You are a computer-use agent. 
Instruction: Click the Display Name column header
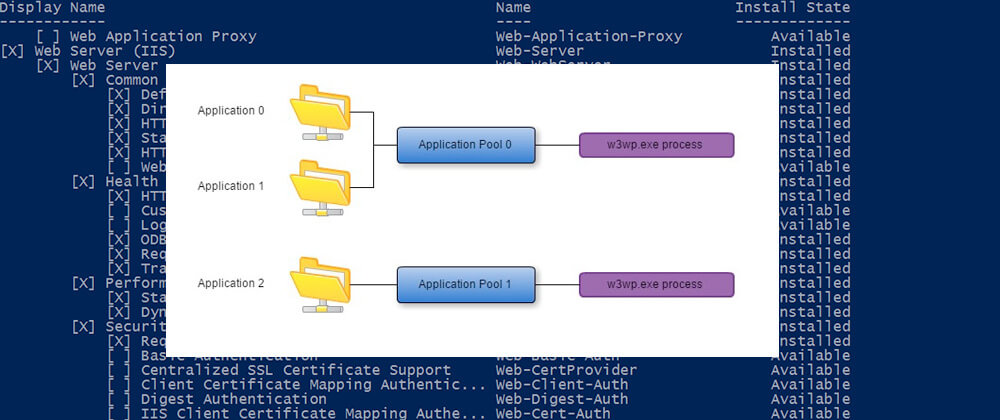pos(52,8)
